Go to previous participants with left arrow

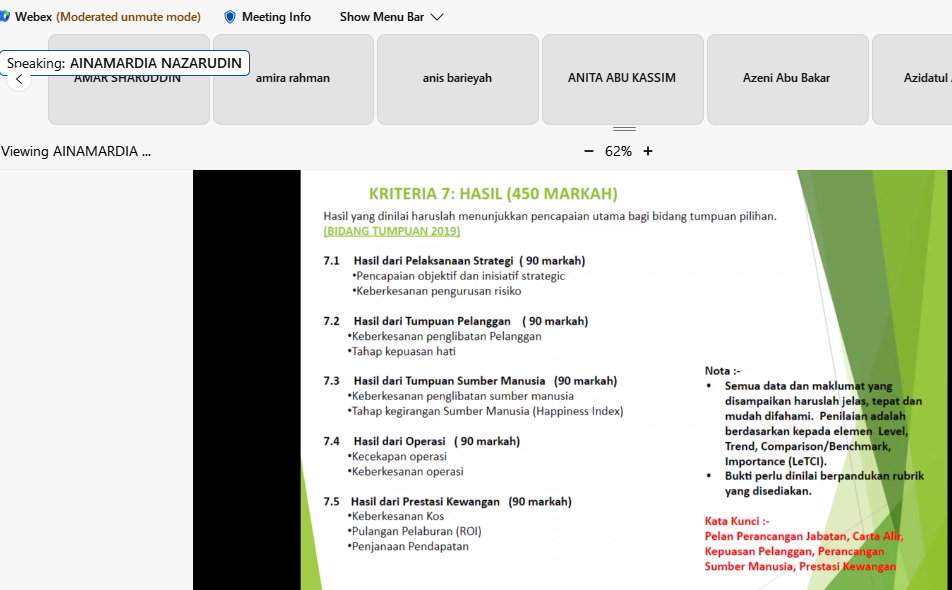(19, 79)
